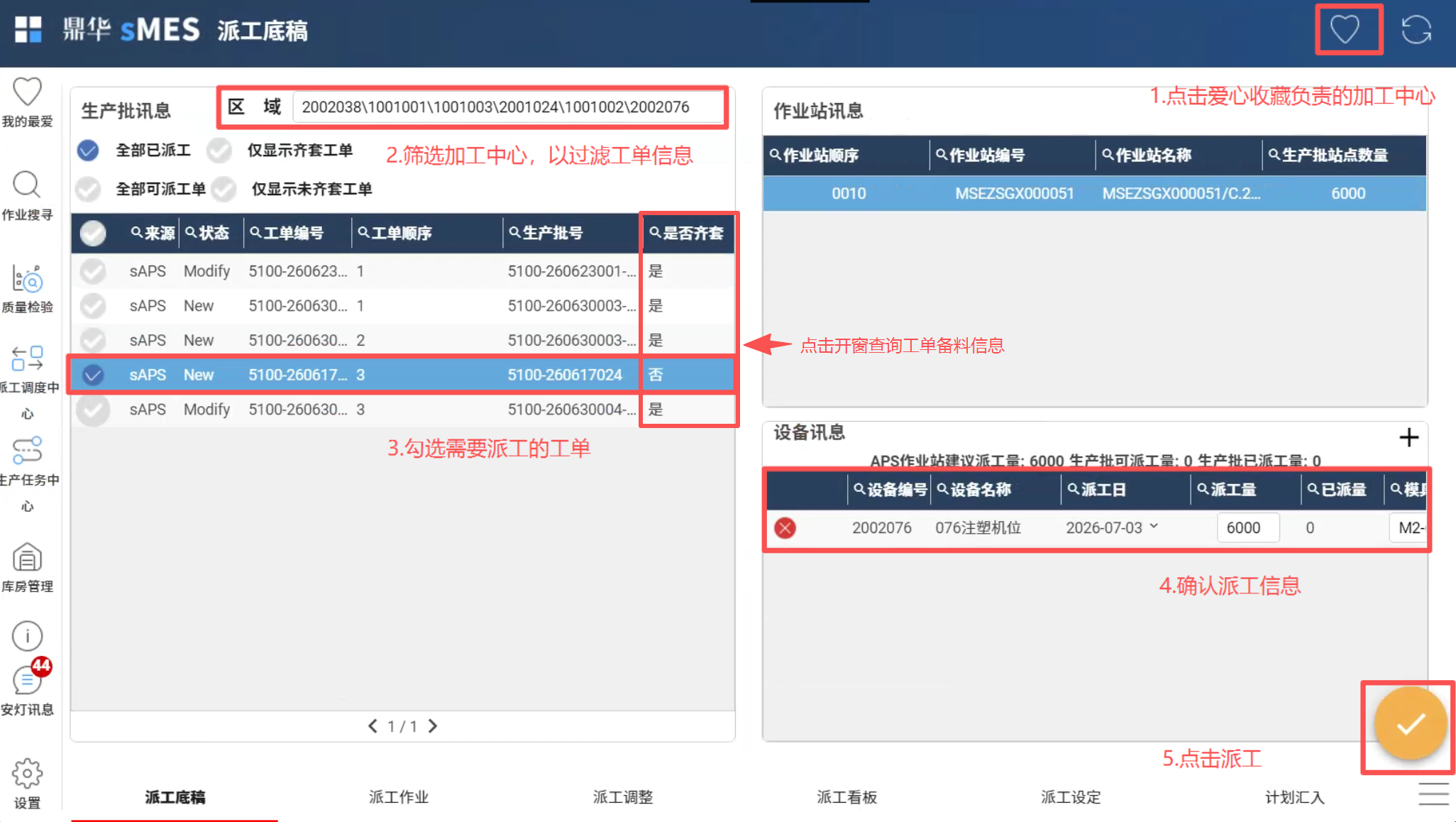Open 设置 settings gear in sidebar
Screen dimensions: 1456x822
coord(27,784)
